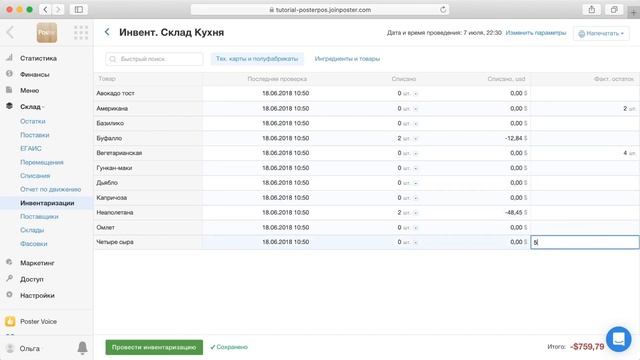The width and height of the screenshot is (640, 360).
Task: Sort by Последняя проверка column header
Action: 277,79
